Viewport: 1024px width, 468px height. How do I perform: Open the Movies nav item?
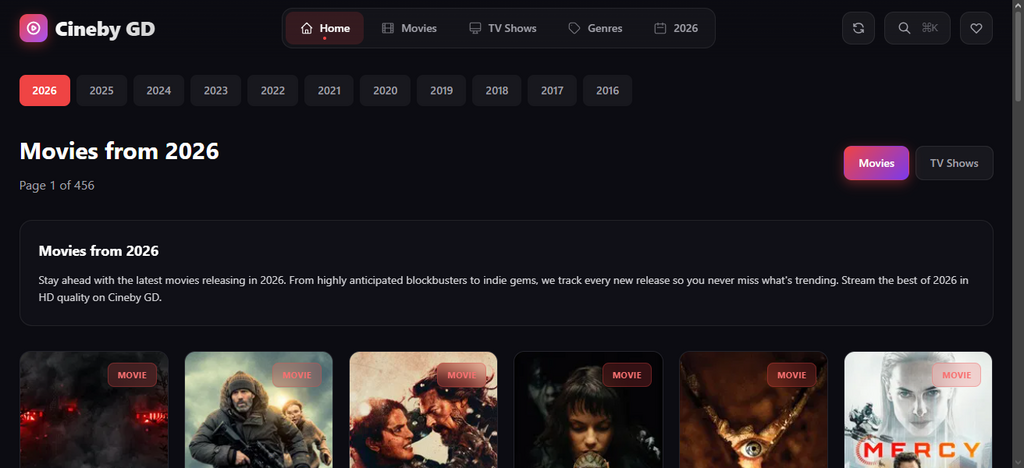point(409,28)
